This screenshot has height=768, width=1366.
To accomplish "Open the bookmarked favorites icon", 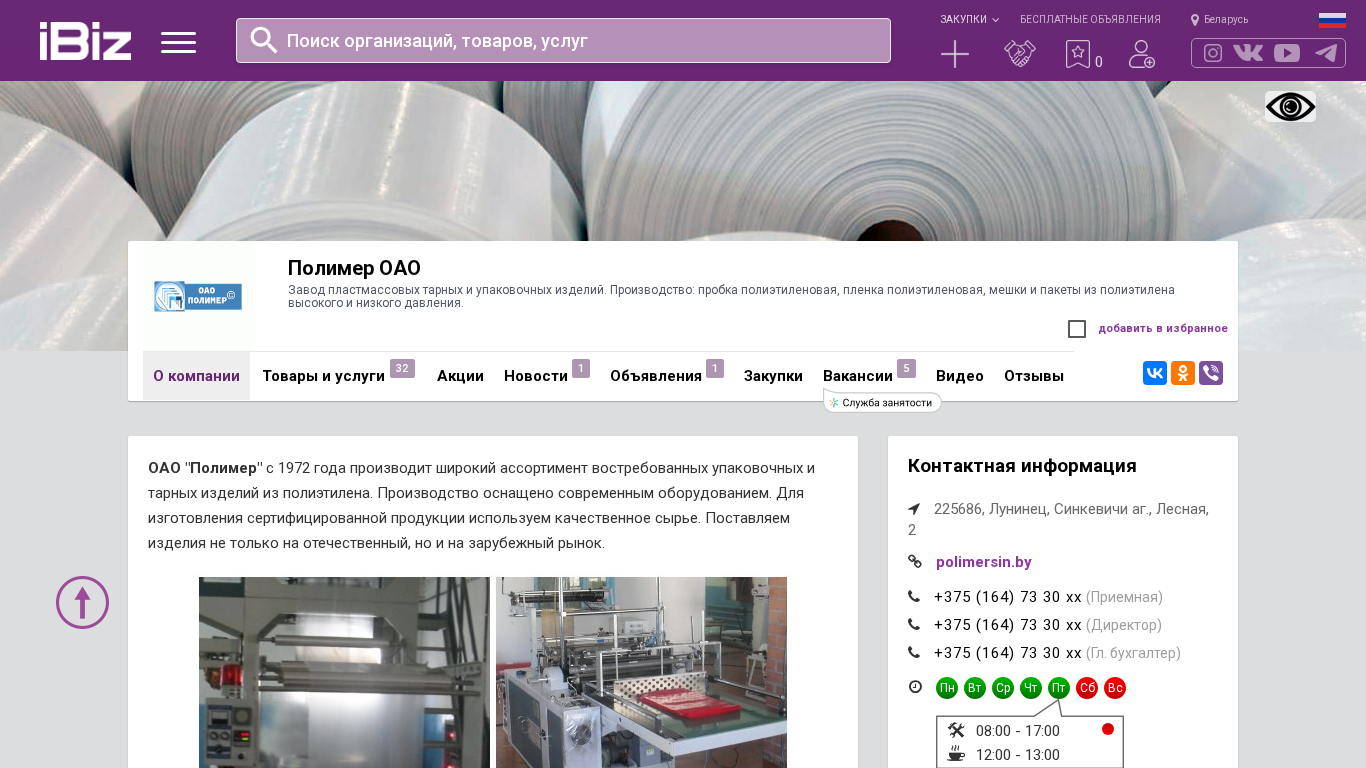I will 1078,54.
